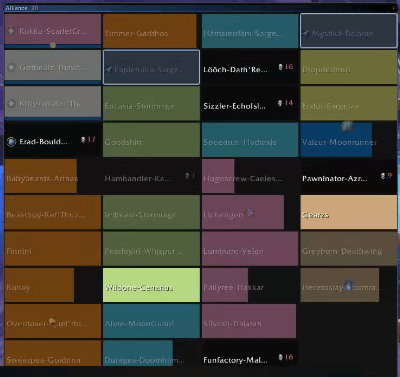The height and width of the screenshot is (377, 400).
Task: Select Speedrun-Hydraxis unit frame
Action: coord(250,140)
